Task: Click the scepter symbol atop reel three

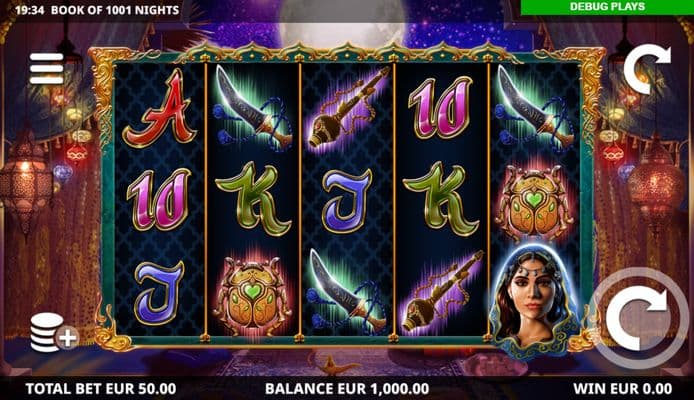Action: coord(349,107)
